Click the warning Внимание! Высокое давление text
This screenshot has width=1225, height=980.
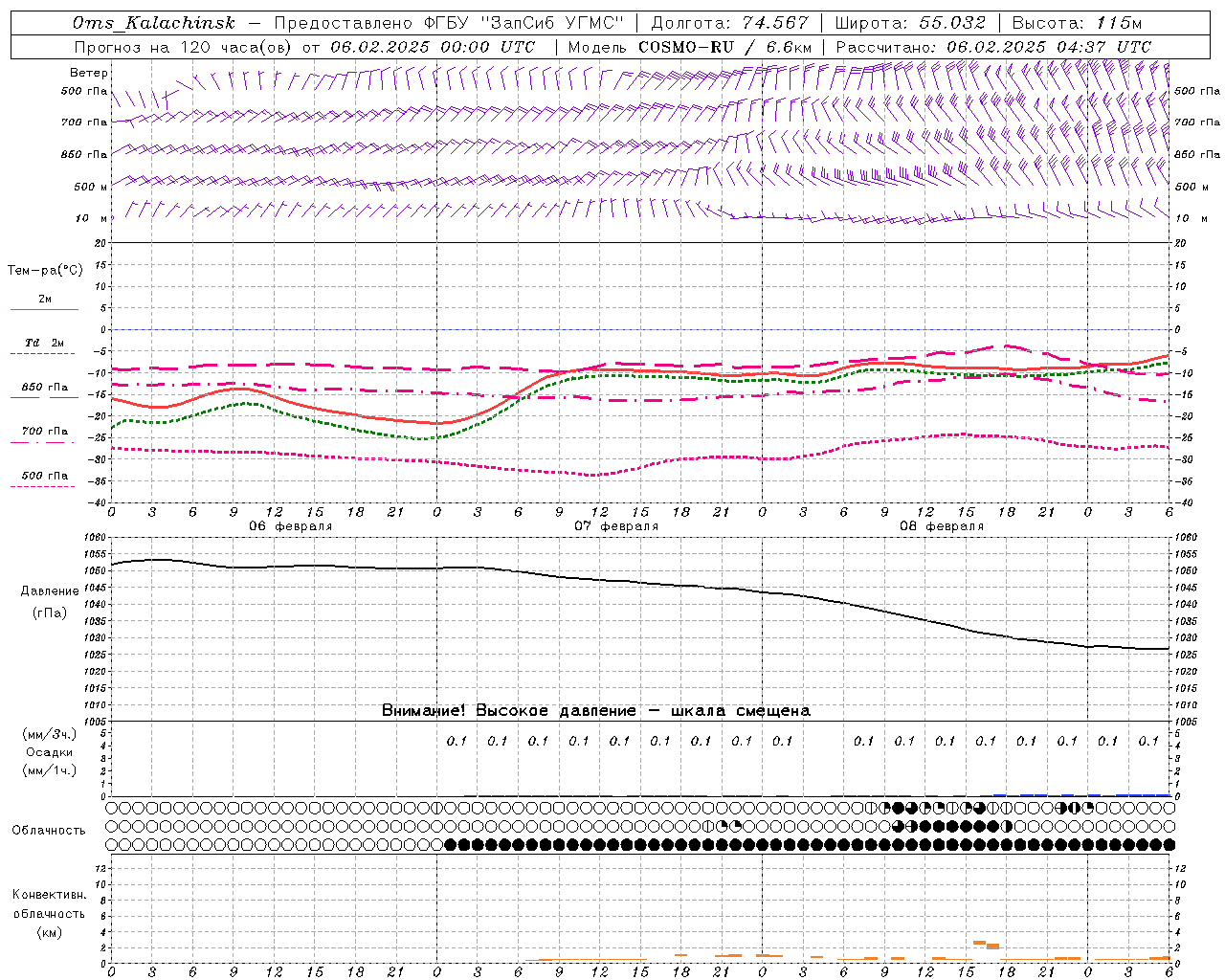pyautogui.click(x=509, y=711)
